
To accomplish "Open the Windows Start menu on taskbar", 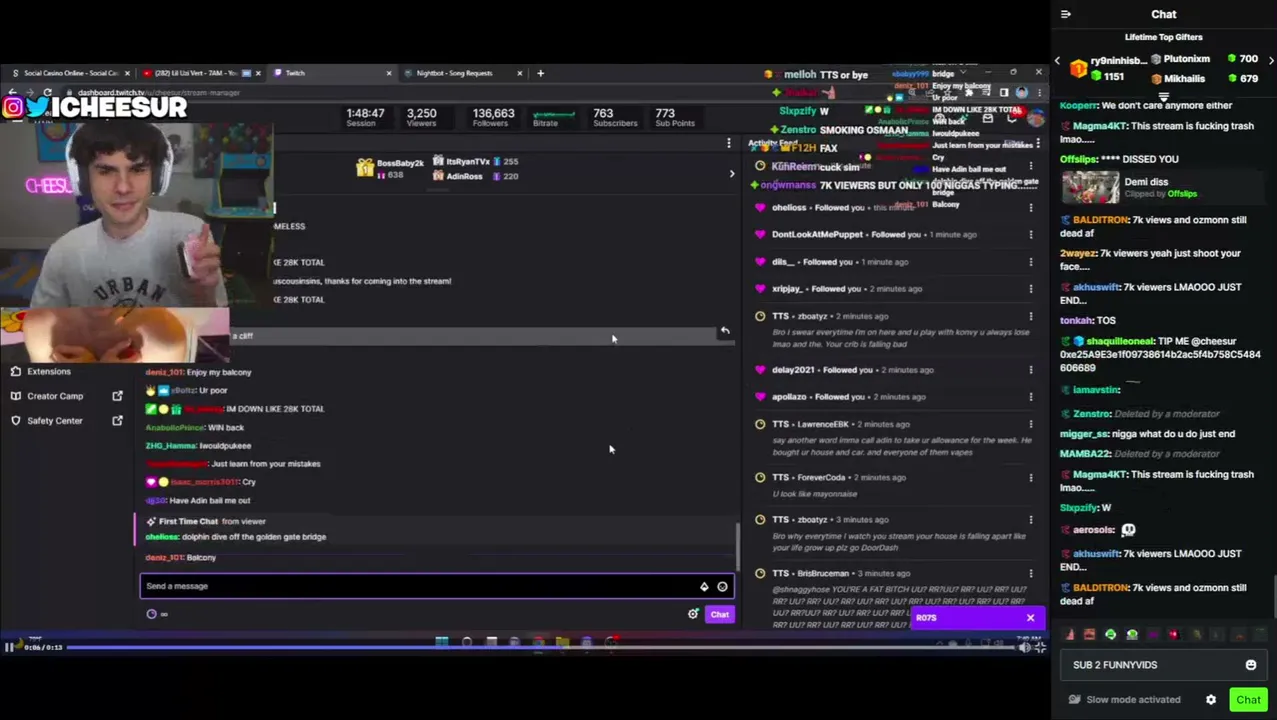I will pyautogui.click(x=441, y=642).
